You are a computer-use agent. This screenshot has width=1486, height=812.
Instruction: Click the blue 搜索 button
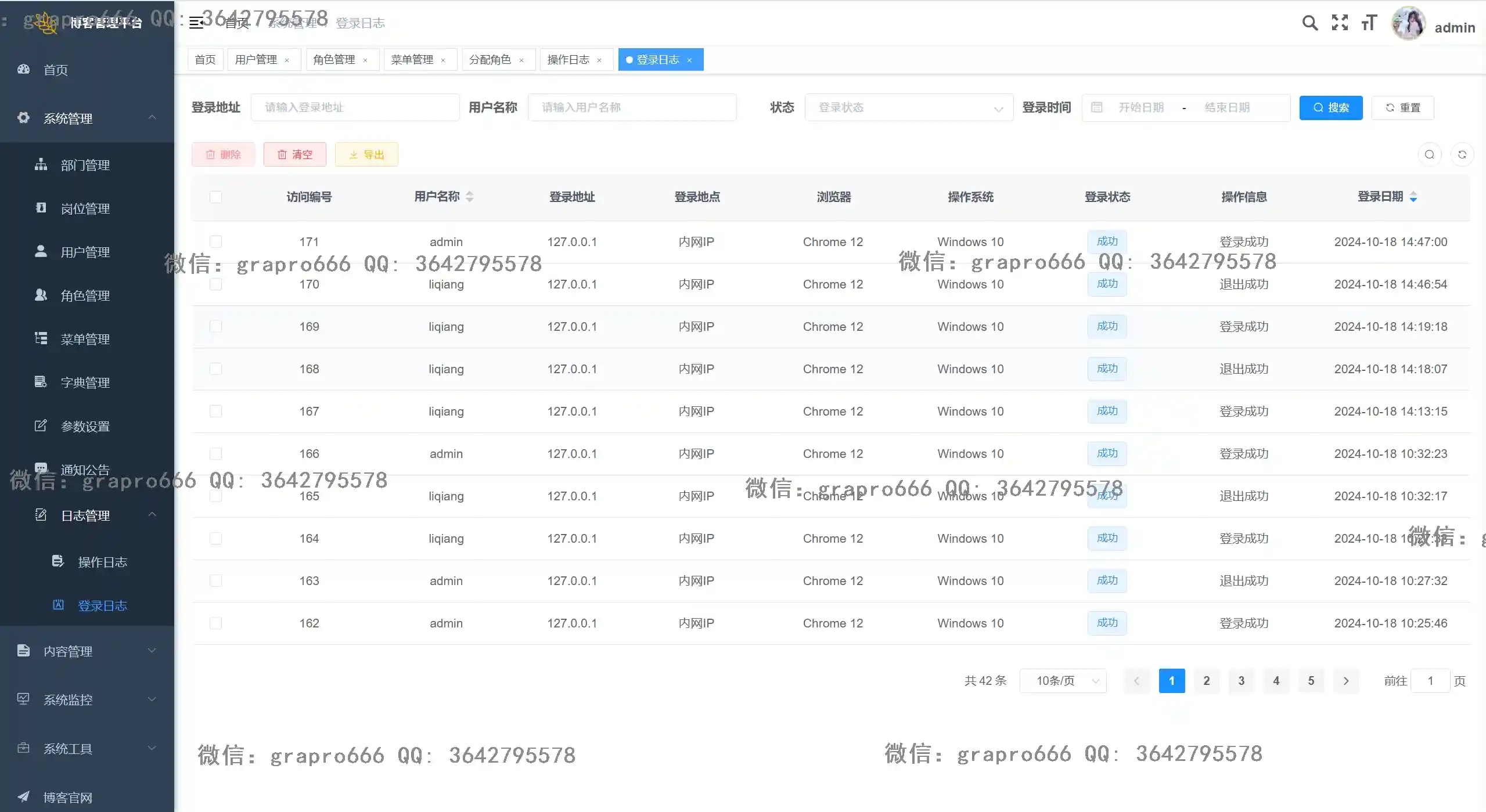point(1330,108)
